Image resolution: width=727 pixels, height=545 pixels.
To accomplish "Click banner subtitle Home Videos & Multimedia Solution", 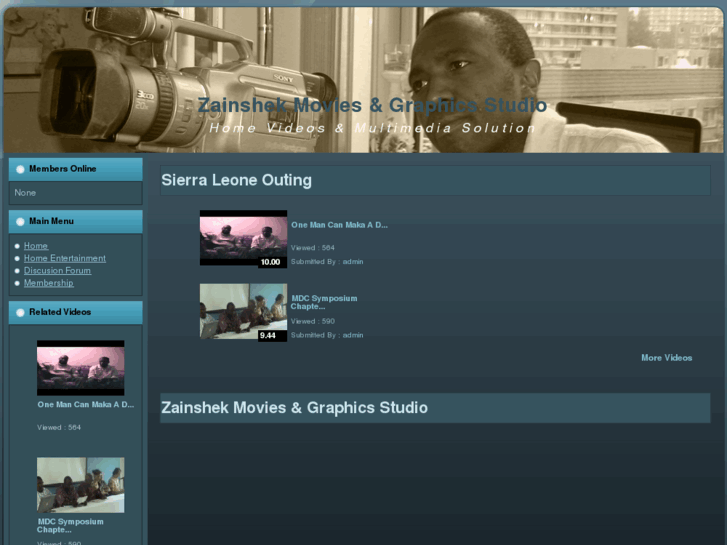I will tap(372, 128).
